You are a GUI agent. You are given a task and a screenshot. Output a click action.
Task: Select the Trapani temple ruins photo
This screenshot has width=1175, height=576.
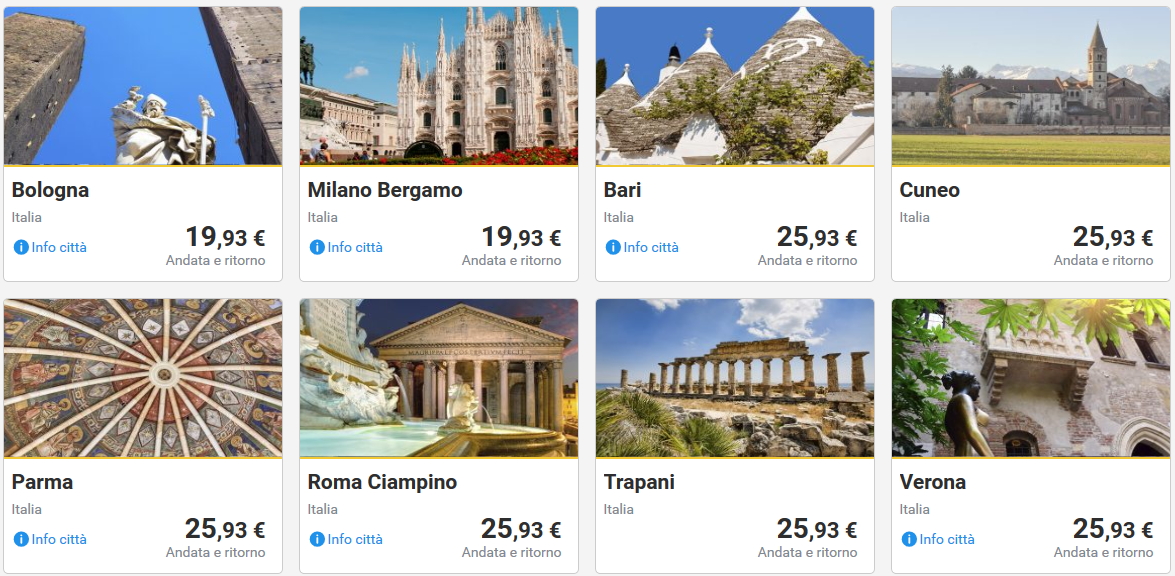point(735,378)
